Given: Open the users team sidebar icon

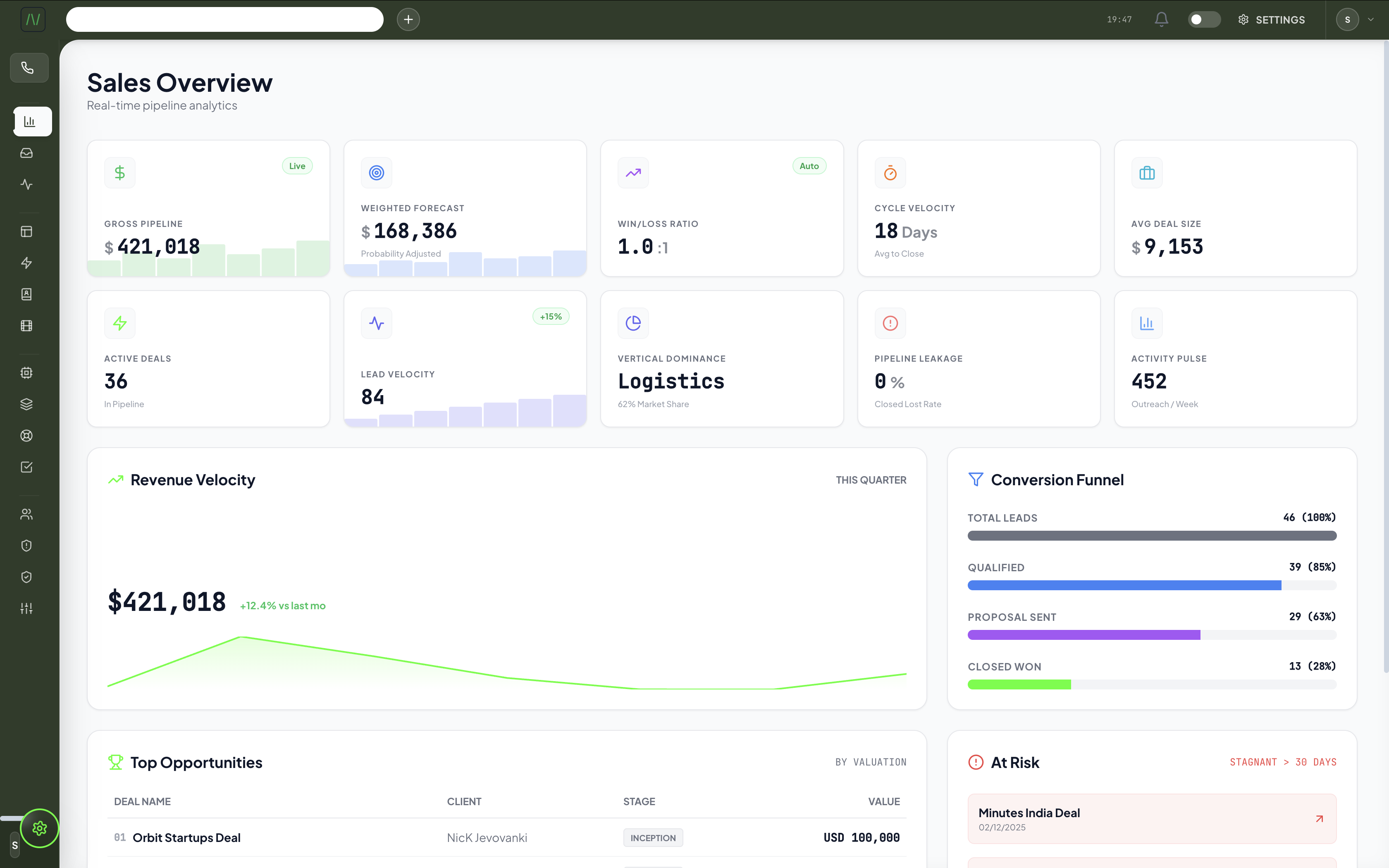Looking at the screenshot, I should [x=26, y=514].
